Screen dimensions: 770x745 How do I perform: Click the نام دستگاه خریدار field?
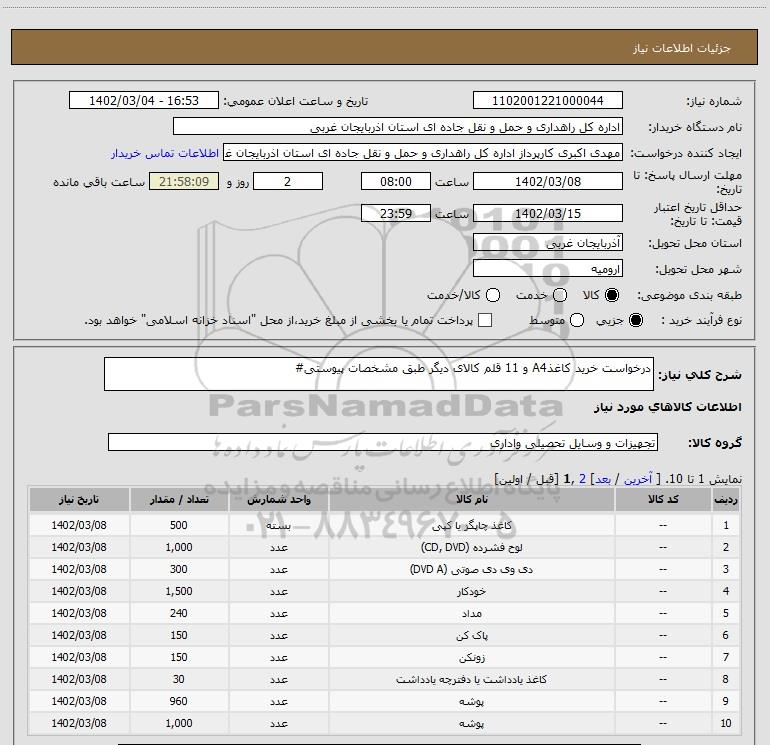click(398, 126)
